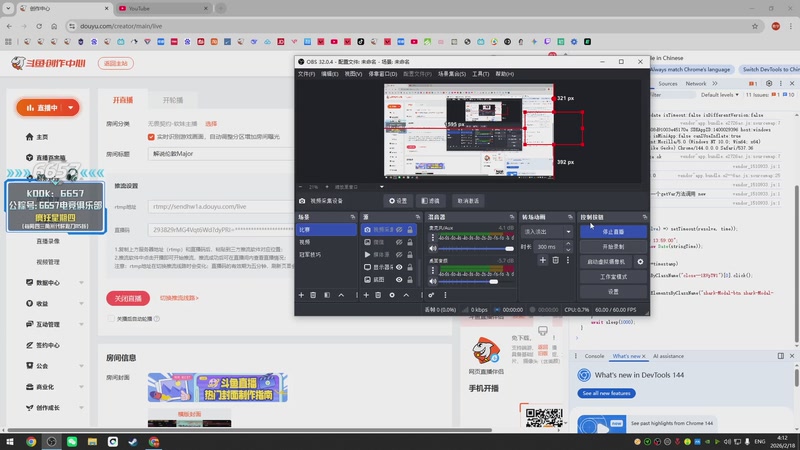
Task: Click 返回主站 button in Douyu header
Action: pos(116,63)
